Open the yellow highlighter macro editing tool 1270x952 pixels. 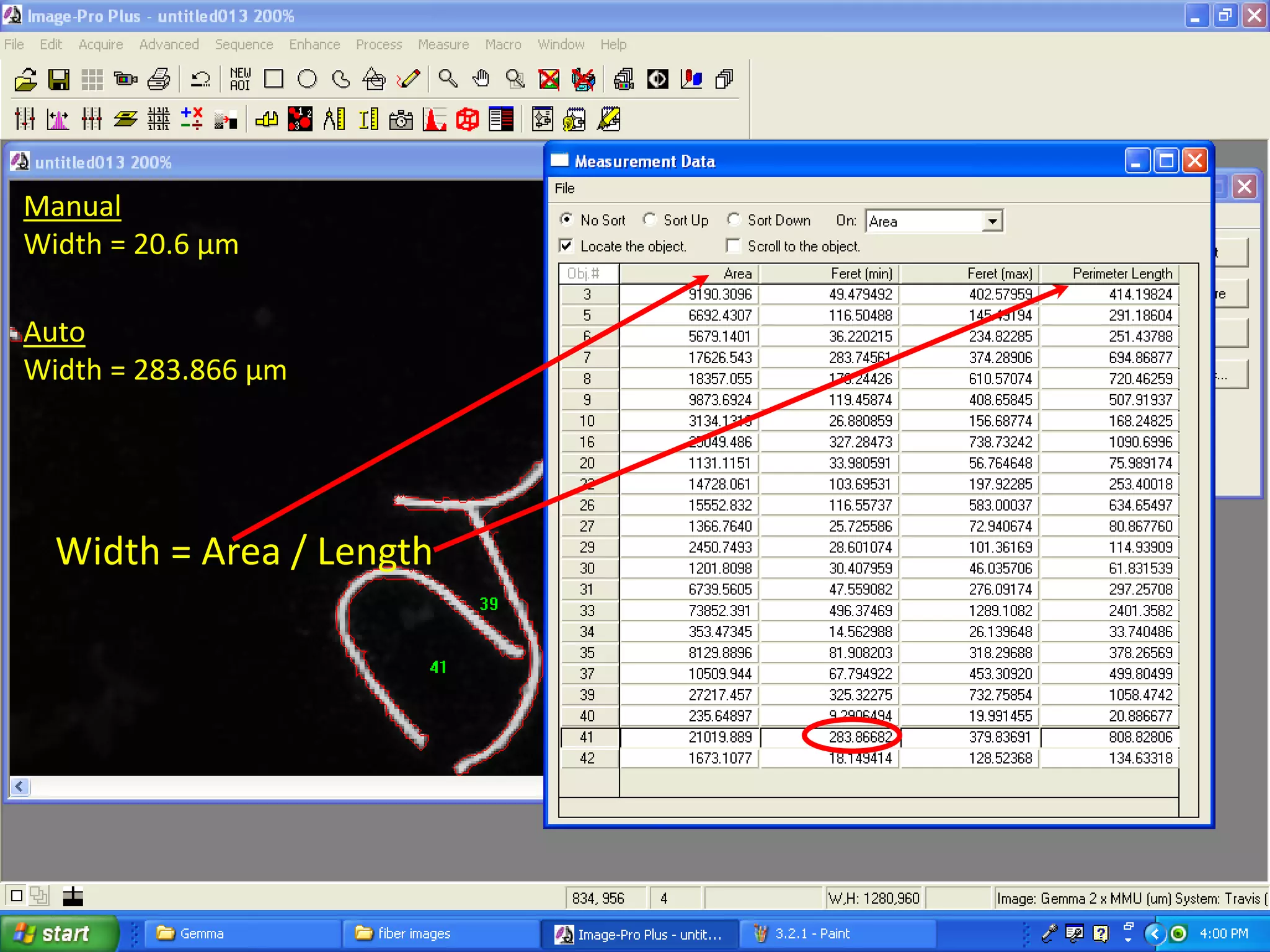tap(608, 118)
